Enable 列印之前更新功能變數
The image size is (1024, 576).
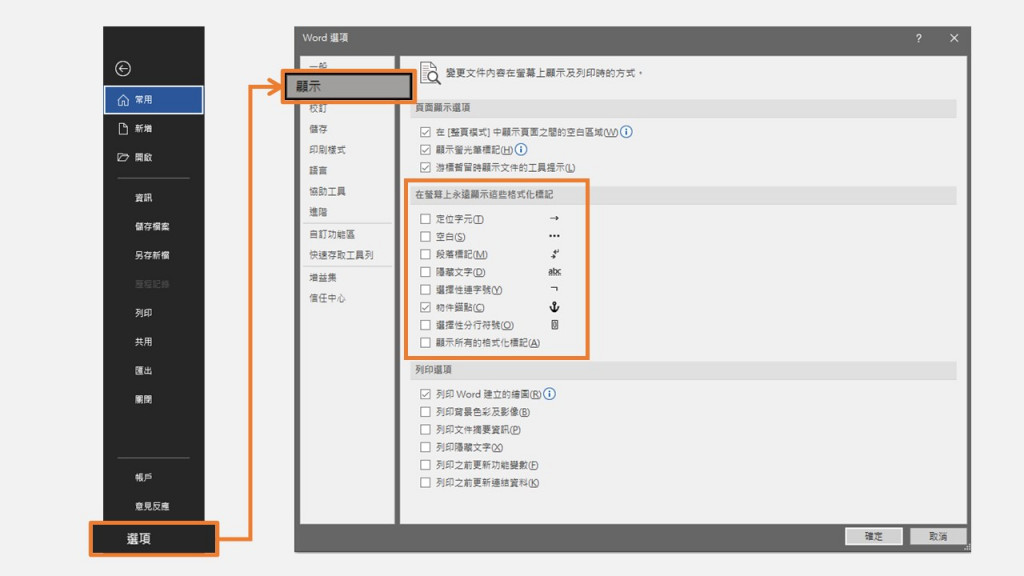tap(425, 464)
